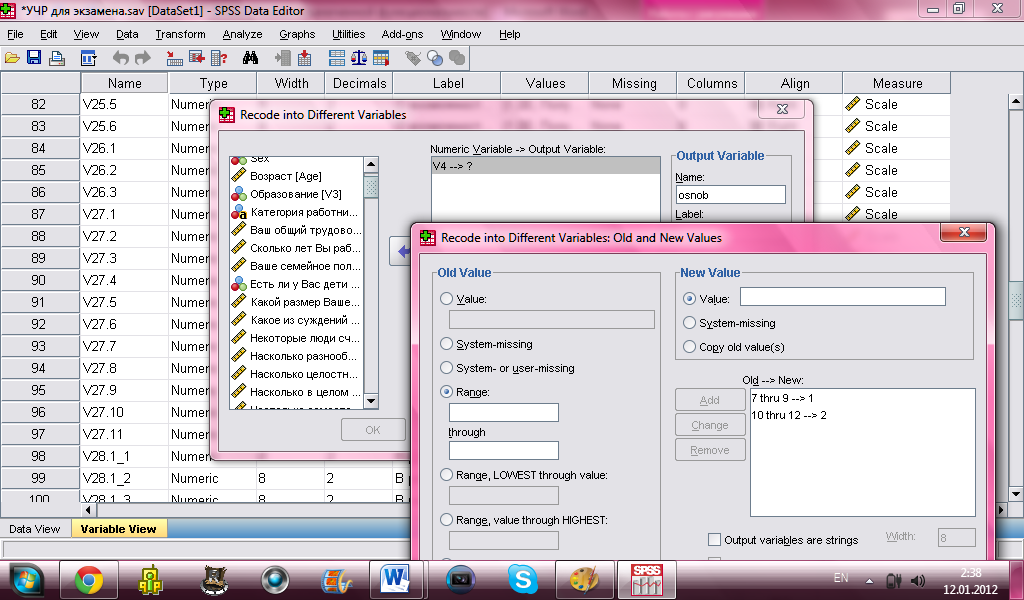1024x600 pixels.
Task: Insert variable toolbar icon
Action: coord(304,58)
